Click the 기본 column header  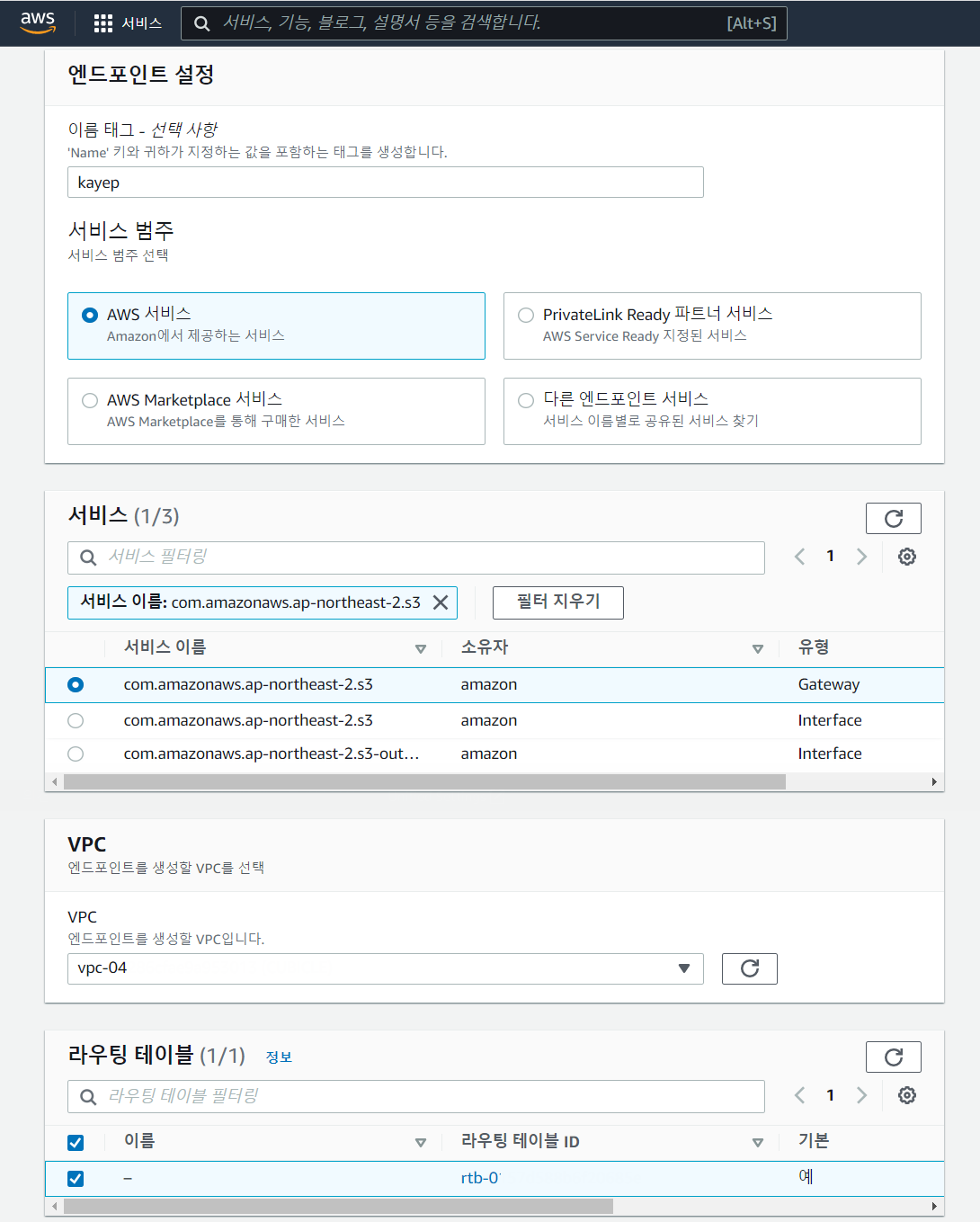(x=814, y=1141)
